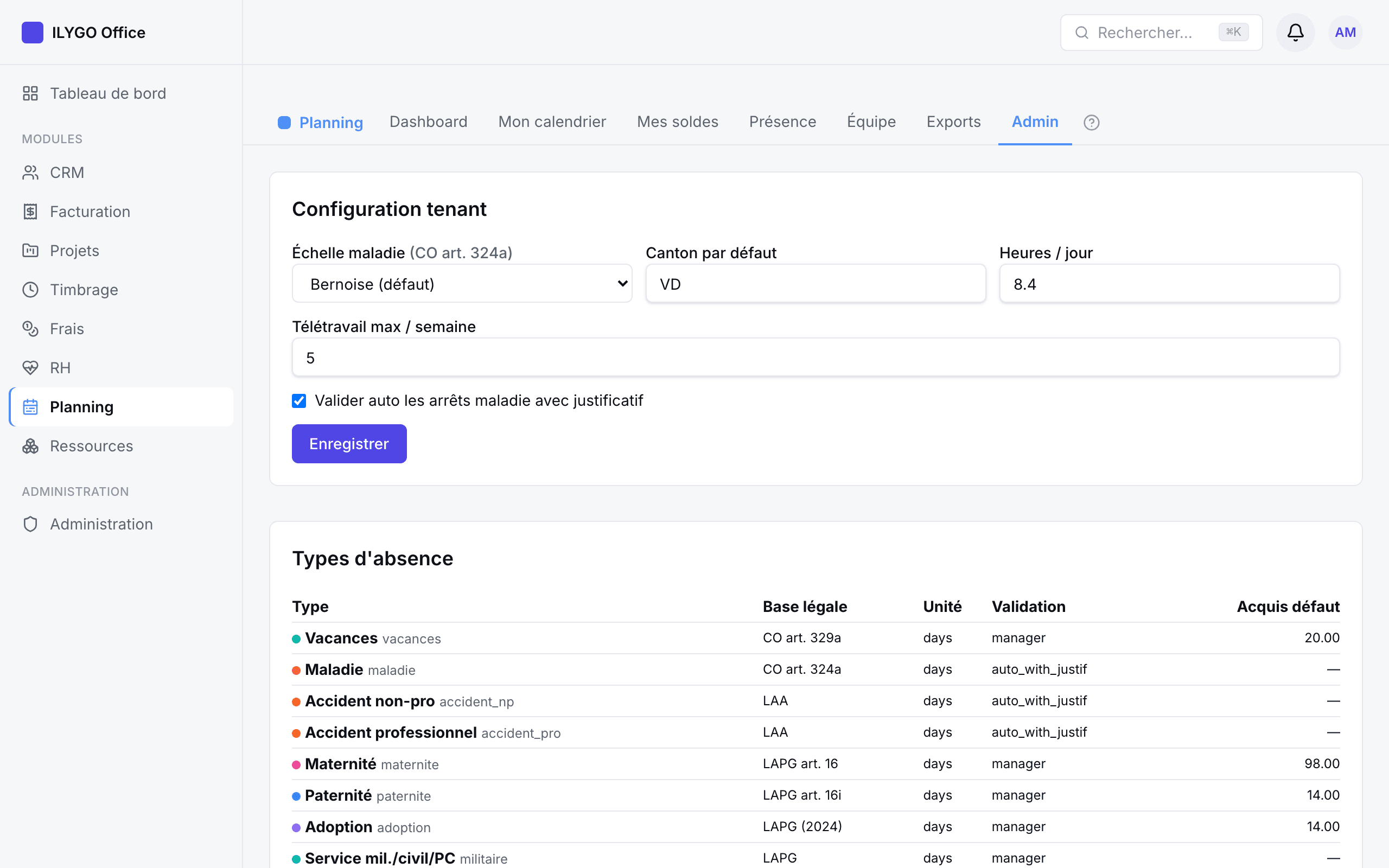Screen dimensions: 1389x868
Task: Click the Validation column header
Action: click(x=1029, y=607)
